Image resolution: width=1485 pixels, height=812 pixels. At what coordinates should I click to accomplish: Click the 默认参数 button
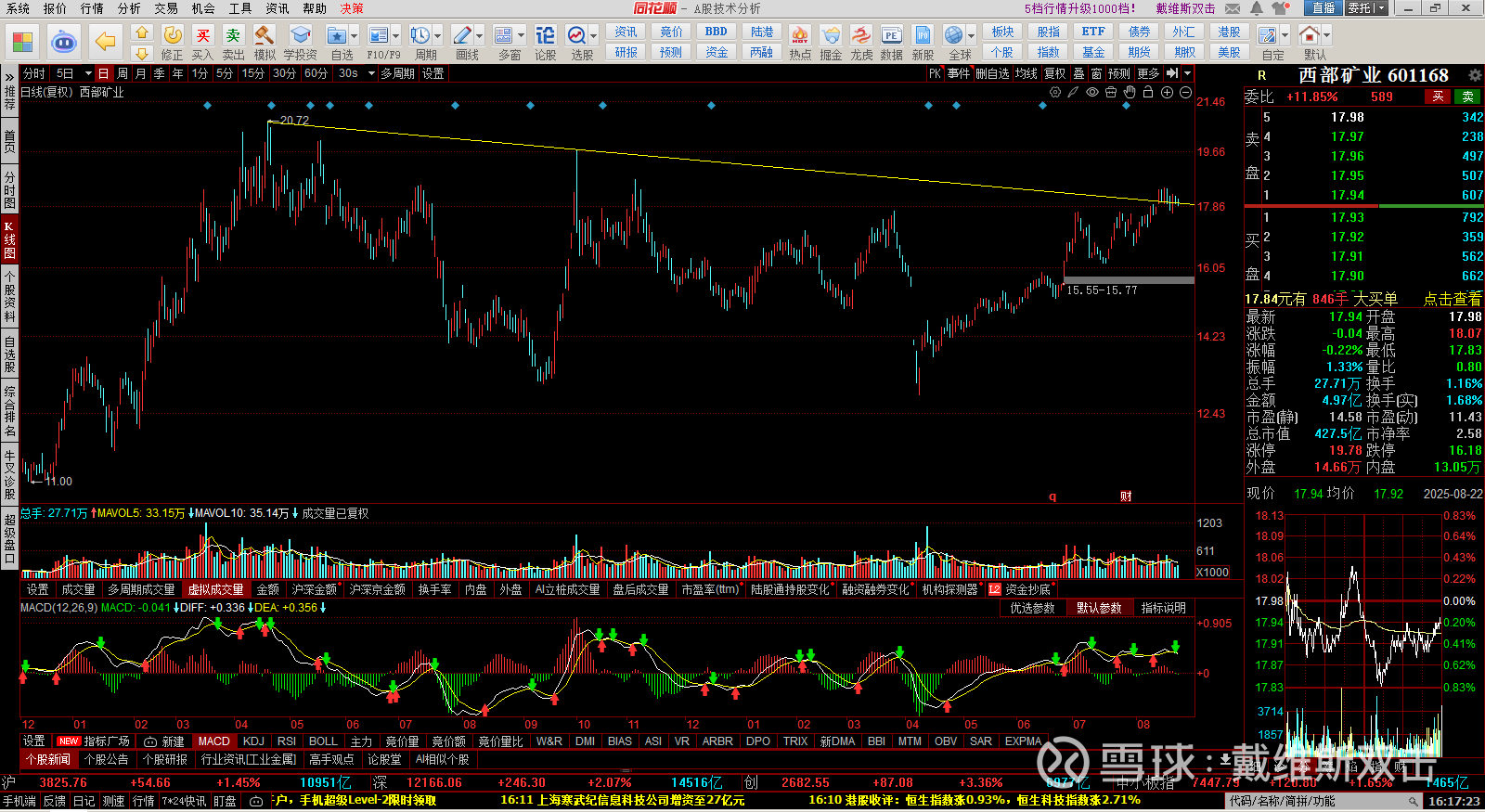pos(1099,608)
